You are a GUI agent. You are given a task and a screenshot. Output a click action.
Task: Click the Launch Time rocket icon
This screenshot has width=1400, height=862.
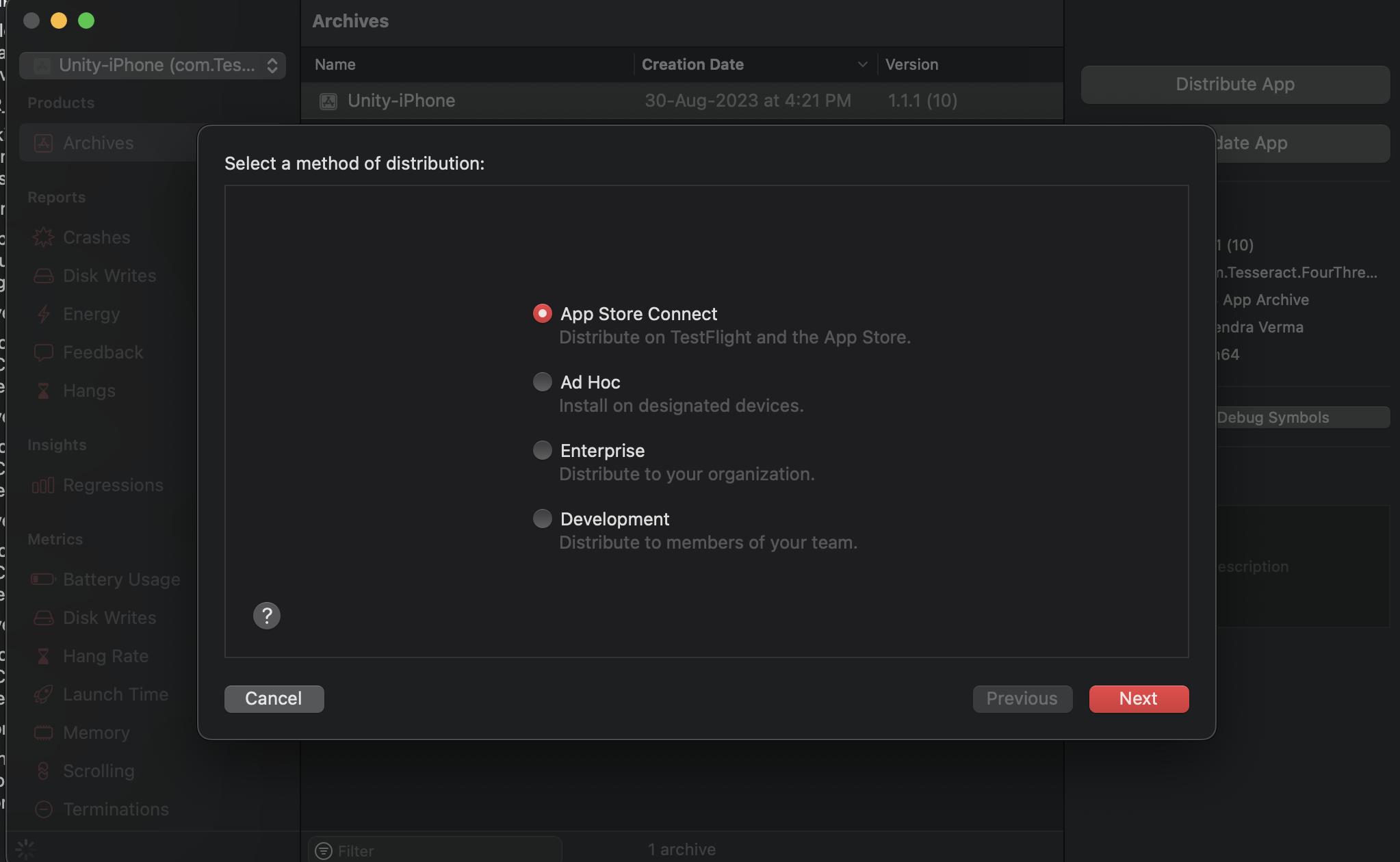click(x=43, y=694)
